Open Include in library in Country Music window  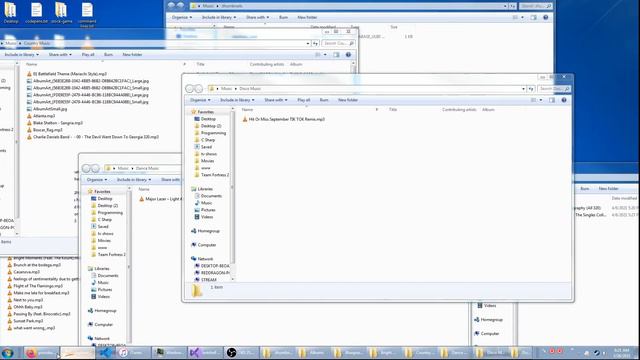tap(22, 55)
